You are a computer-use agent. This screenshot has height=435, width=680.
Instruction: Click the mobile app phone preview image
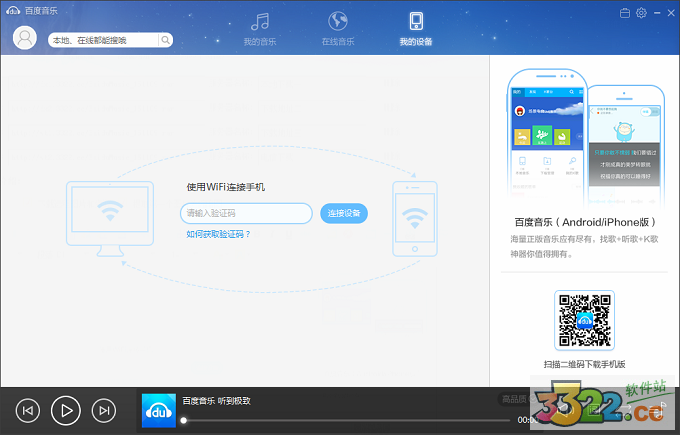pyautogui.click(x=585, y=137)
